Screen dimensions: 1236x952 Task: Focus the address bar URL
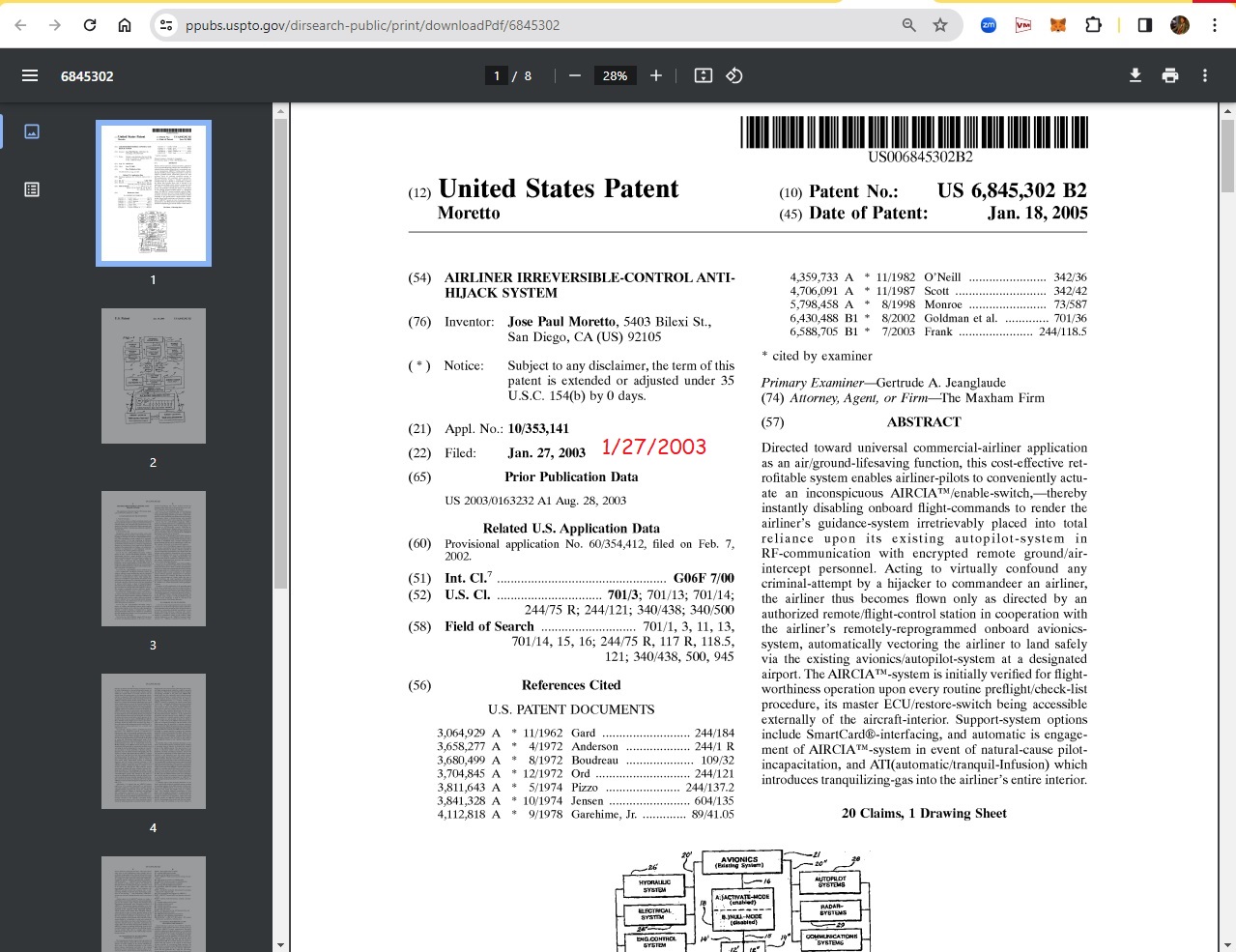[372, 25]
